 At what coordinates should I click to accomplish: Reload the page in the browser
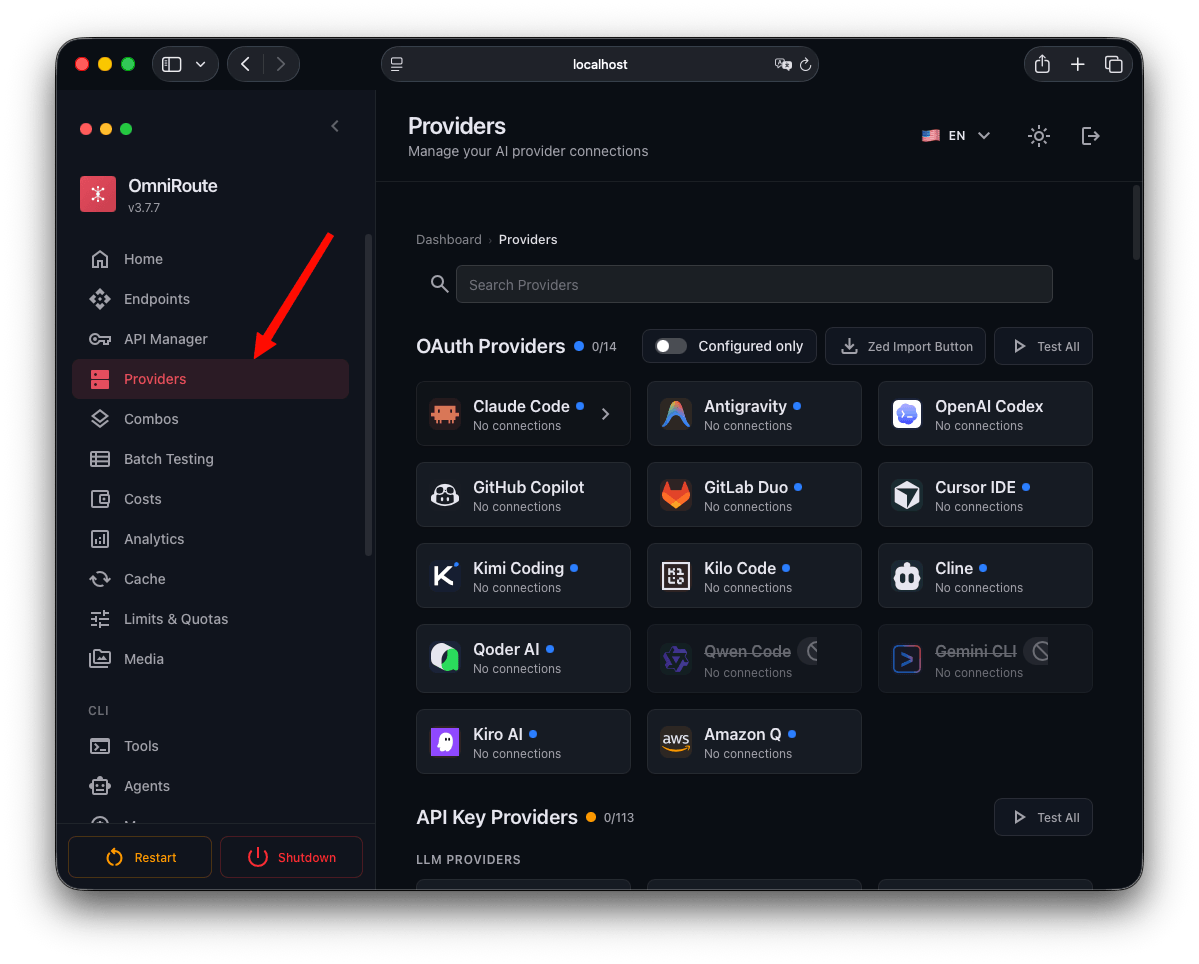coord(805,64)
